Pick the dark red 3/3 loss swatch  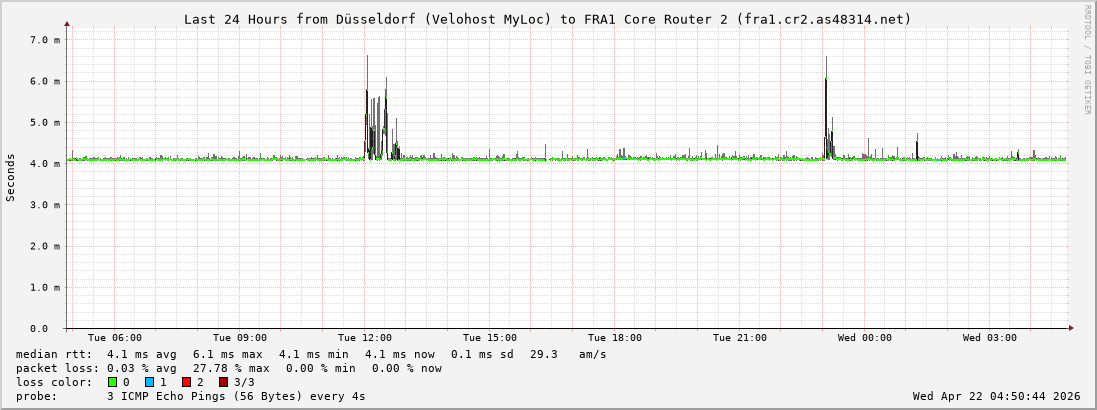pyautogui.click(x=223, y=382)
